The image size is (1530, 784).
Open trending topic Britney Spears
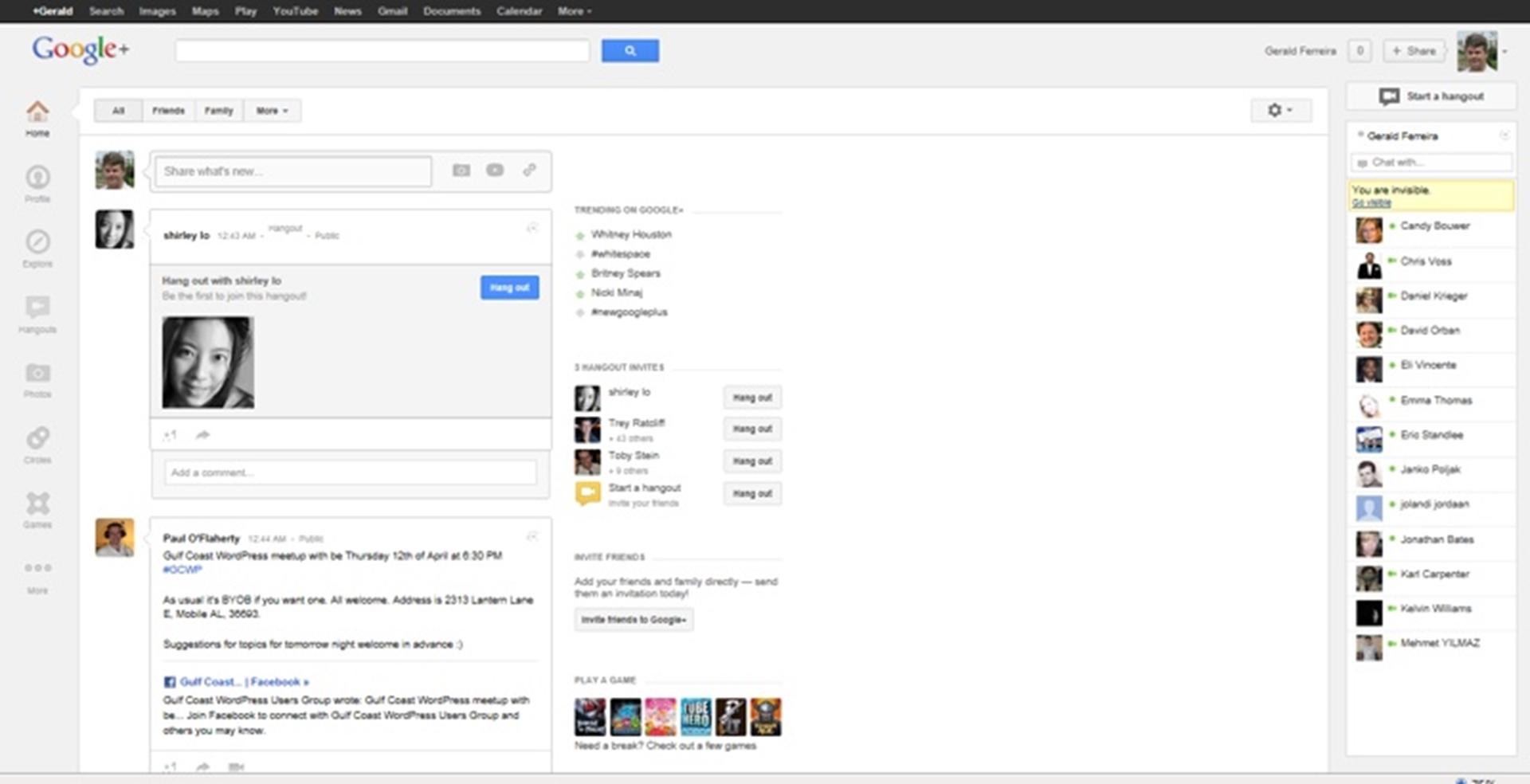pos(626,273)
